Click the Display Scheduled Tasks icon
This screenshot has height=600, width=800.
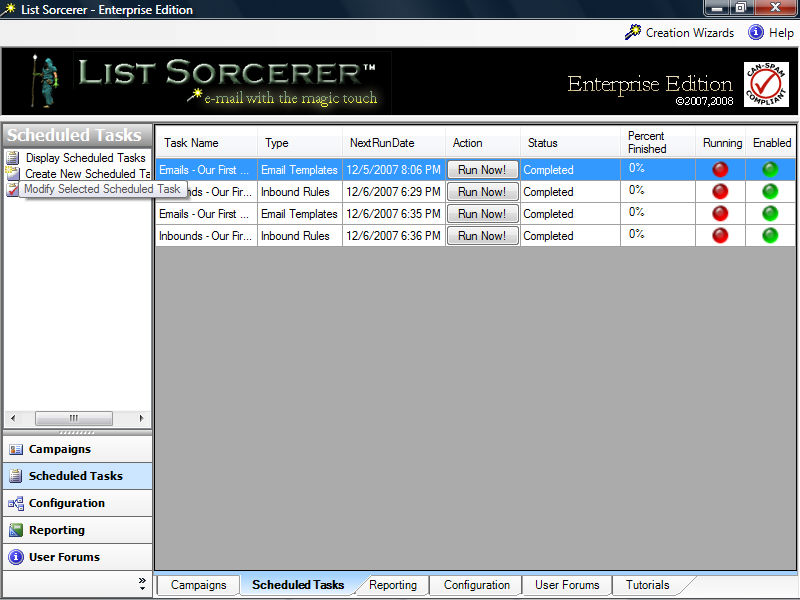pos(13,158)
